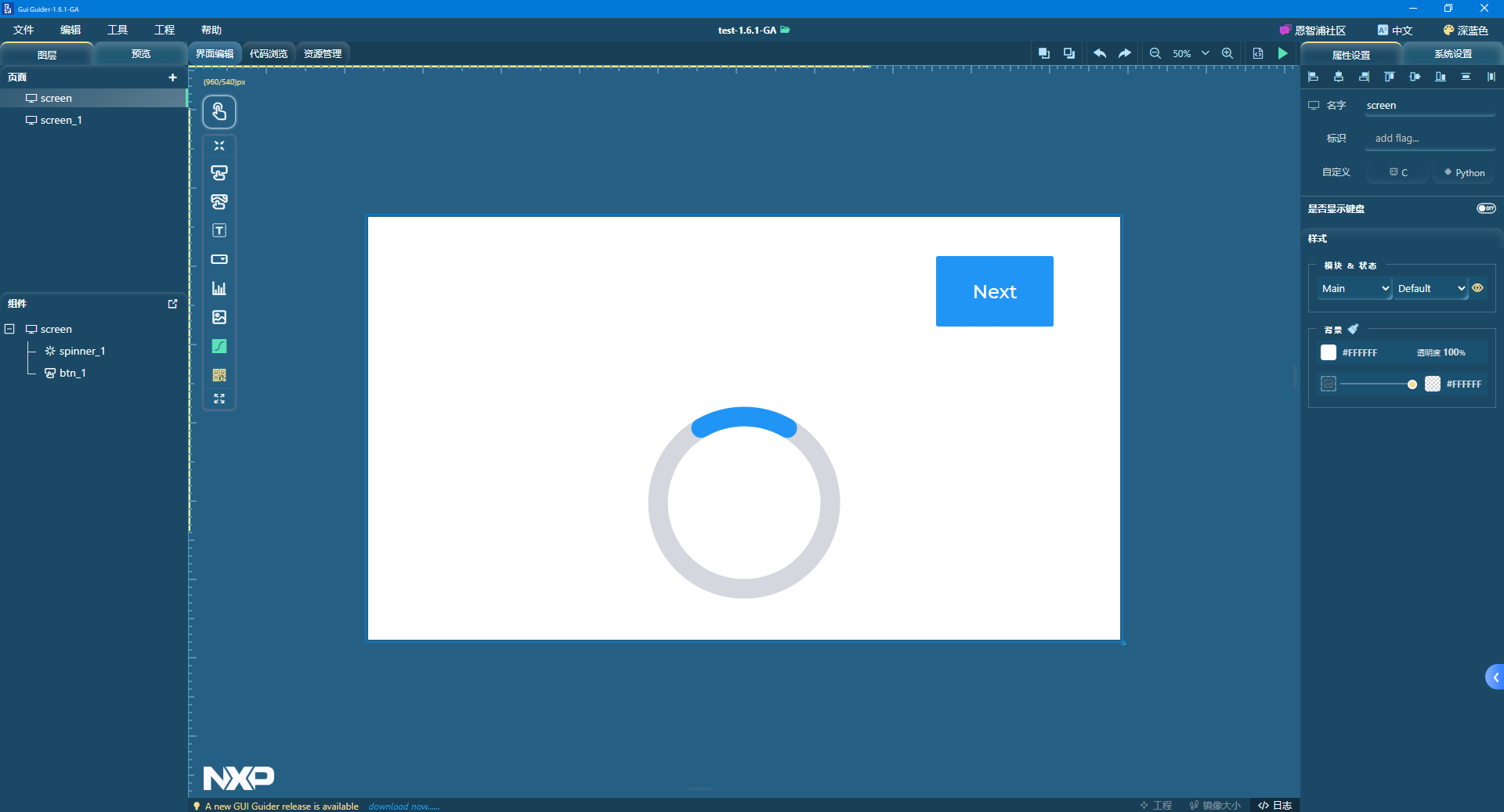Image resolution: width=1504 pixels, height=812 pixels.
Task: Align widgets to the left
Action: [x=1314, y=77]
